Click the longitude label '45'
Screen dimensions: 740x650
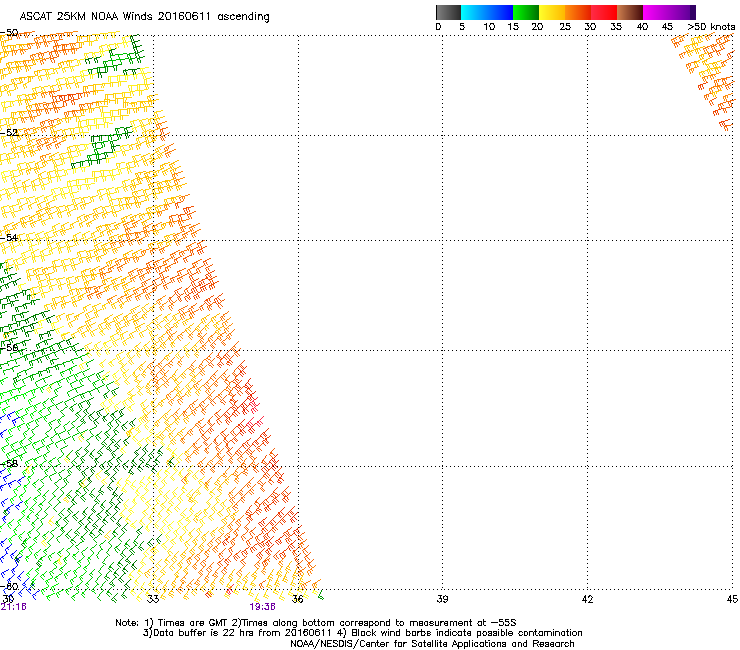pyautogui.click(x=732, y=599)
